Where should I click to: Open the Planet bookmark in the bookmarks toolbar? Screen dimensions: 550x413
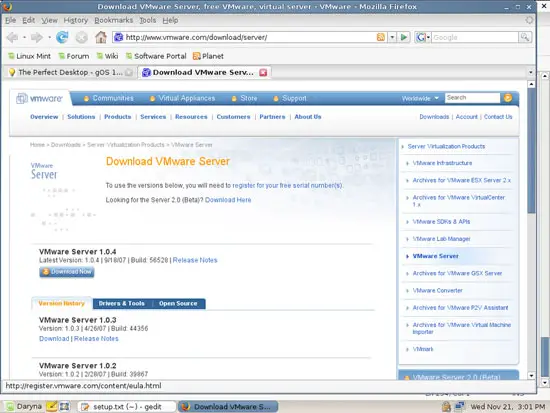pyautogui.click(x=208, y=56)
